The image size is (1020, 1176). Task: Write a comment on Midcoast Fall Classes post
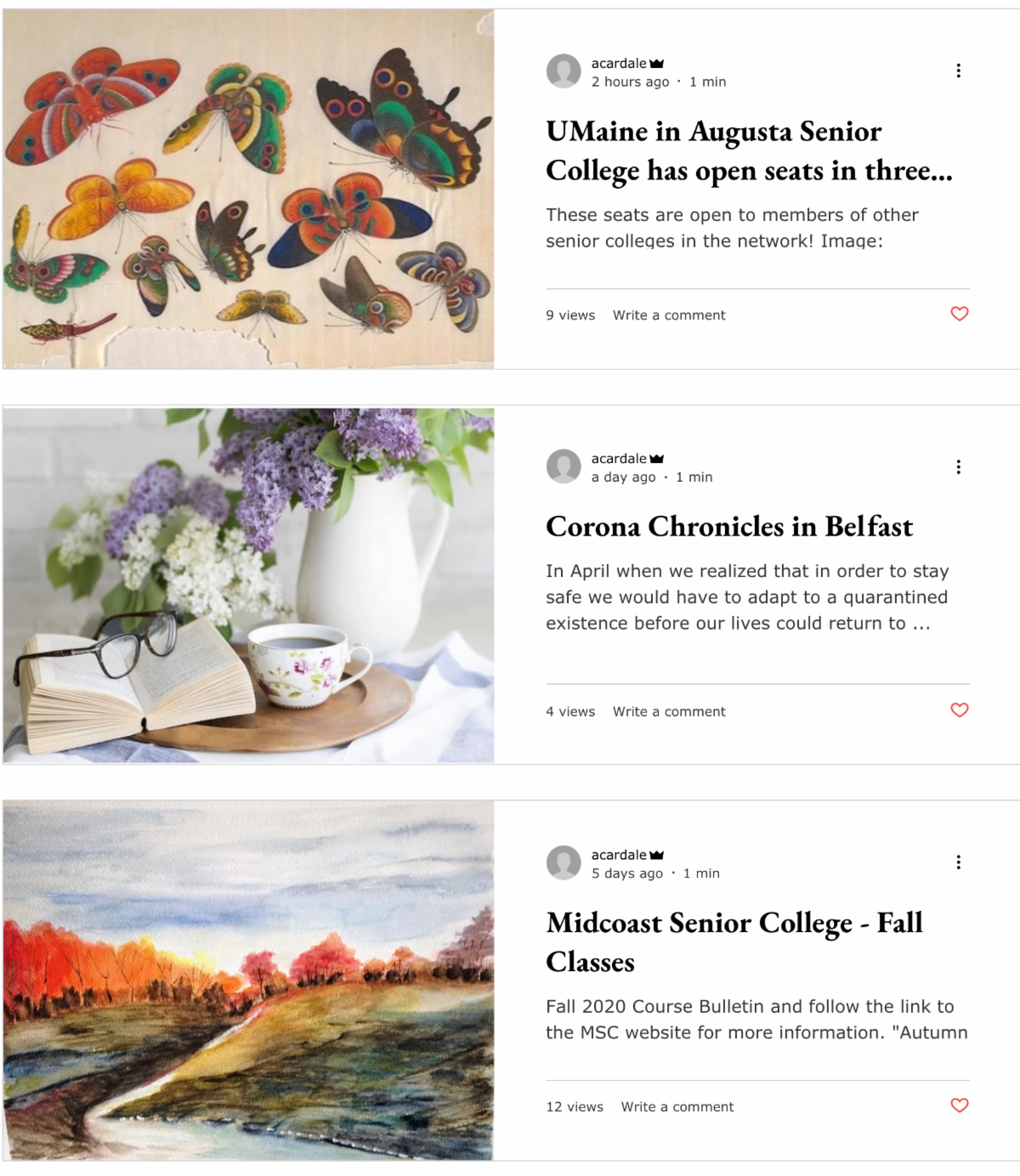tap(677, 1106)
